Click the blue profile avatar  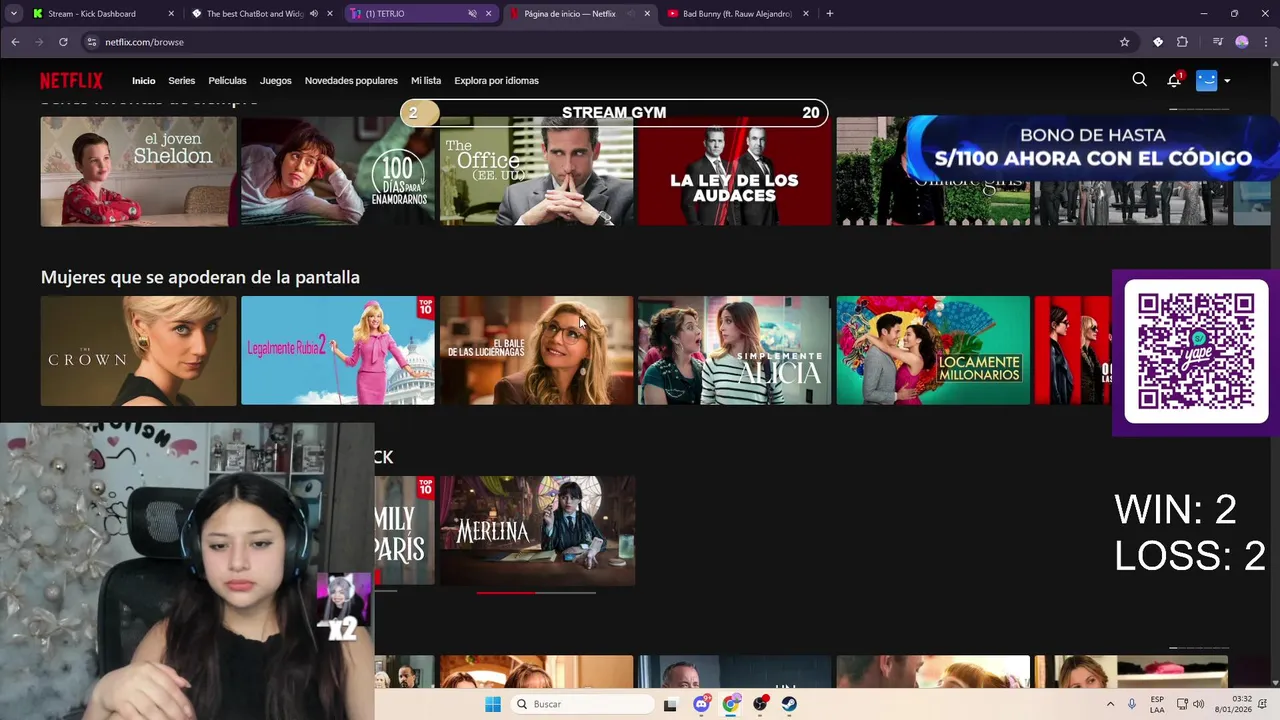1207,80
